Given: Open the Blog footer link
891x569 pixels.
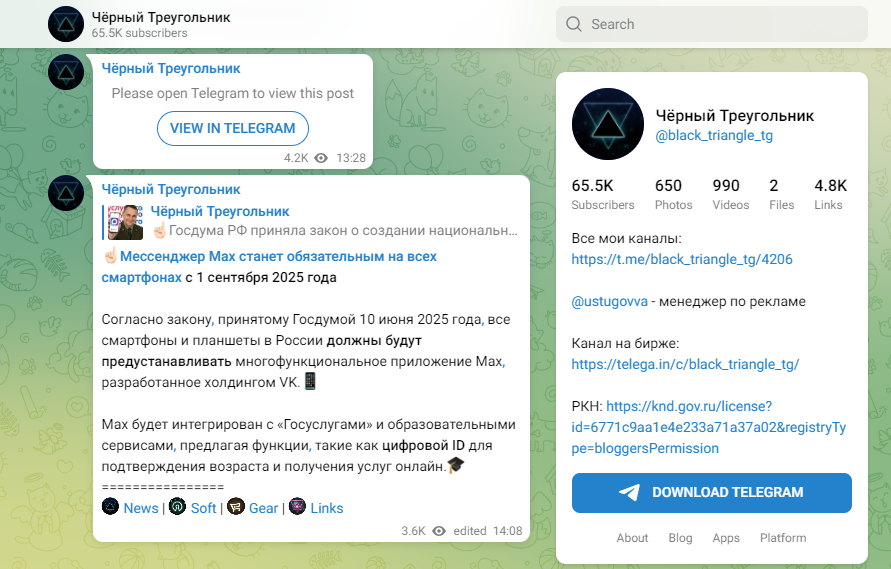Looking at the screenshot, I should (680, 538).
